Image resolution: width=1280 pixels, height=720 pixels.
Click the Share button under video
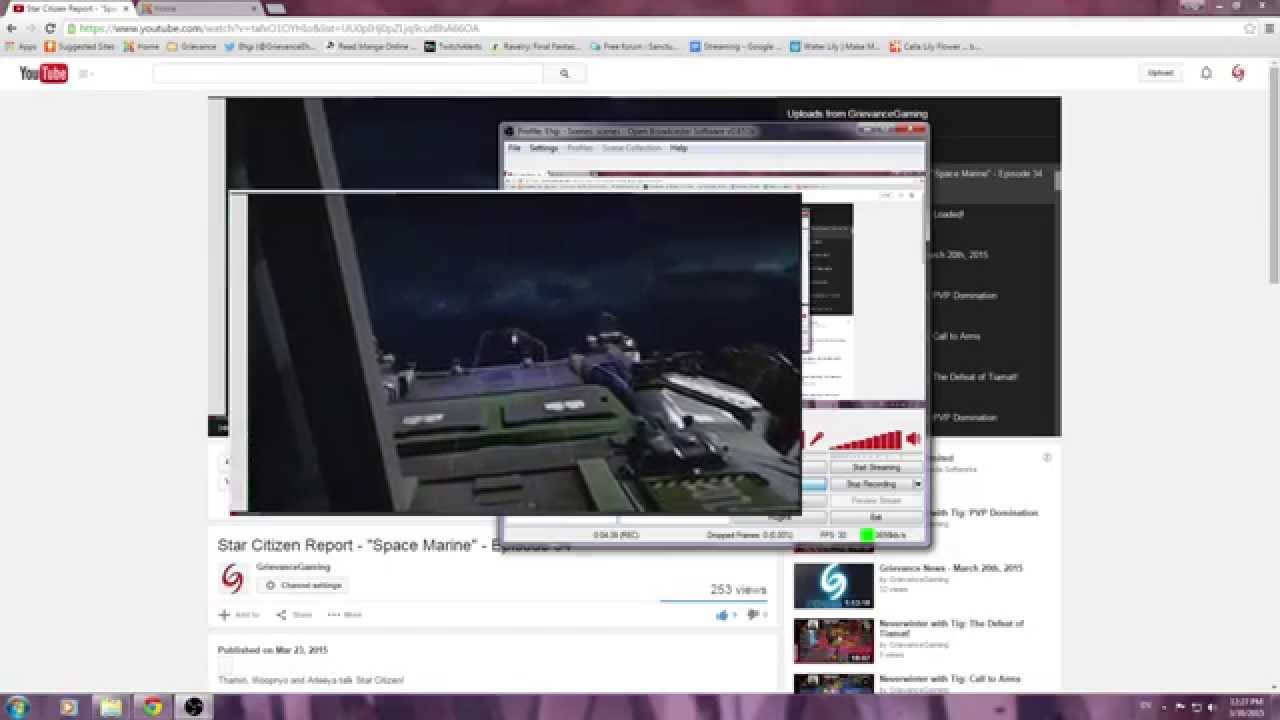pyautogui.click(x=294, y=615)
